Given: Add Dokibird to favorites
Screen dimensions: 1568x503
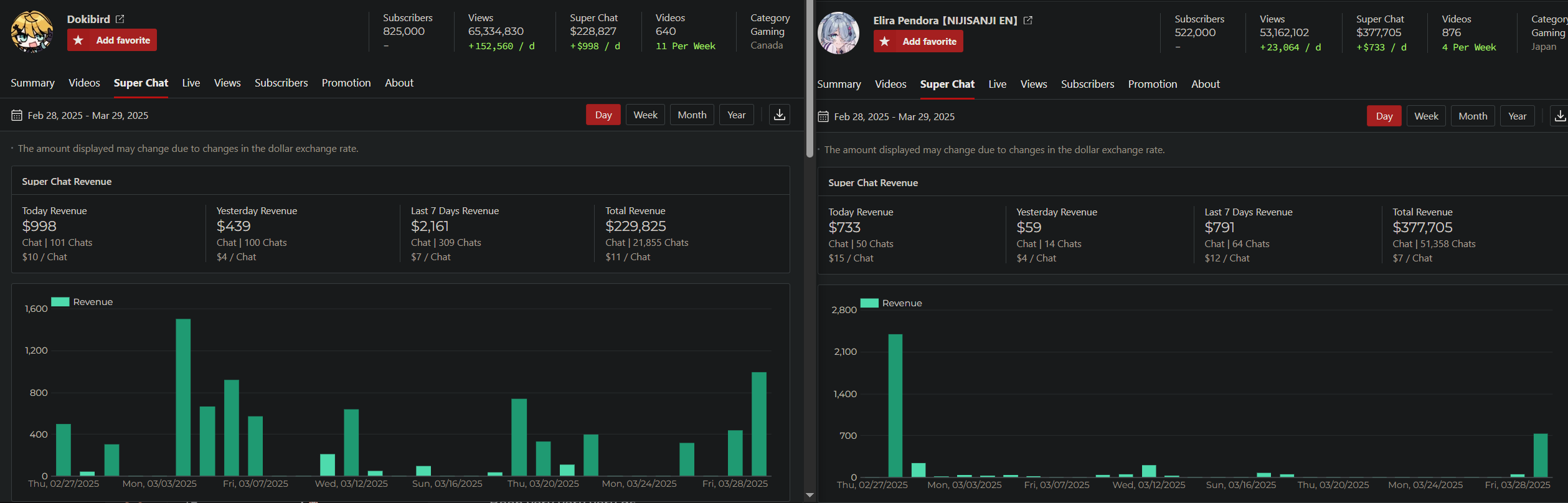Looking at the screenshot, I should pyautogui.click(x=112, y=40).
